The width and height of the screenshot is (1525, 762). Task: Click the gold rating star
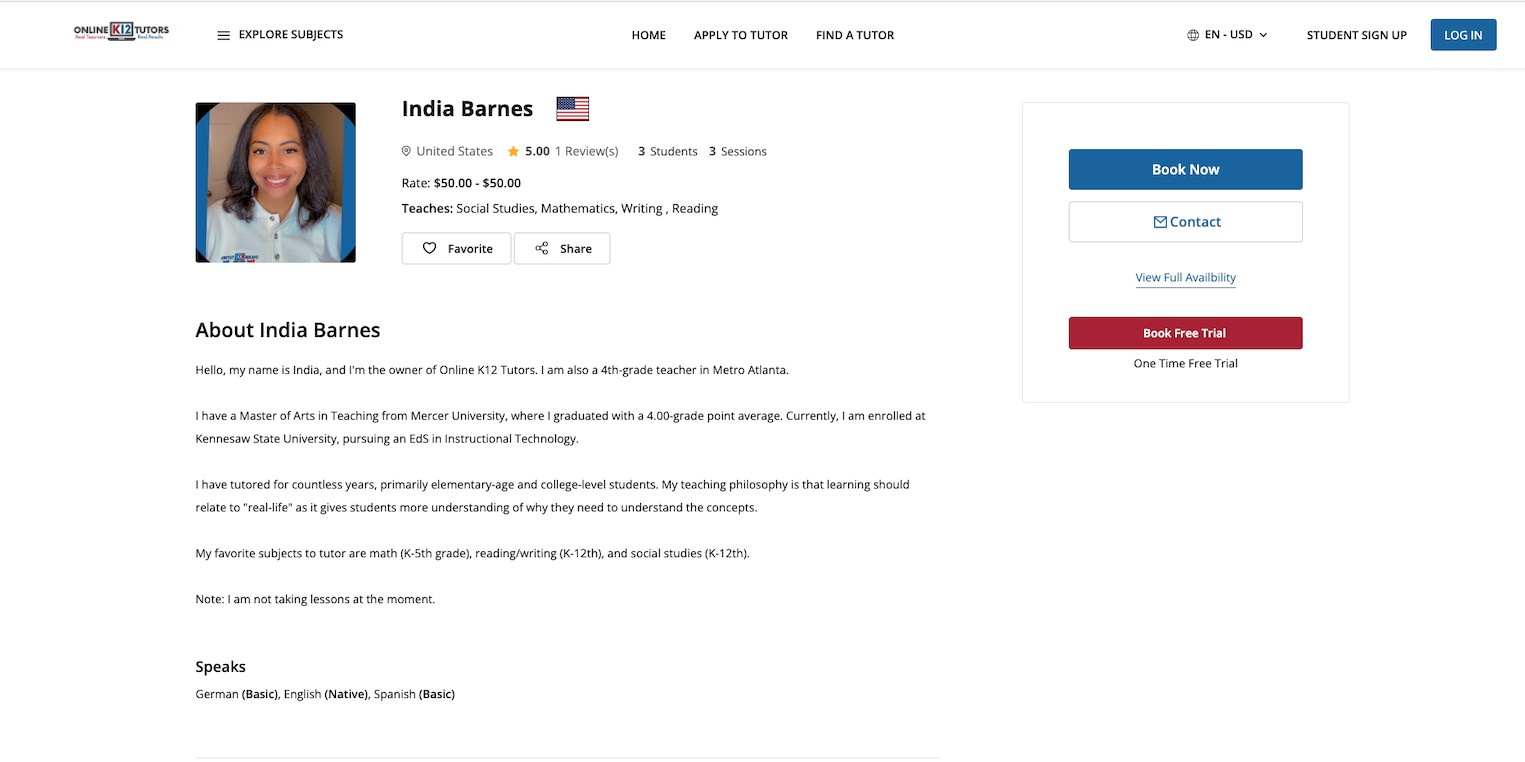[x=513, y=151]
